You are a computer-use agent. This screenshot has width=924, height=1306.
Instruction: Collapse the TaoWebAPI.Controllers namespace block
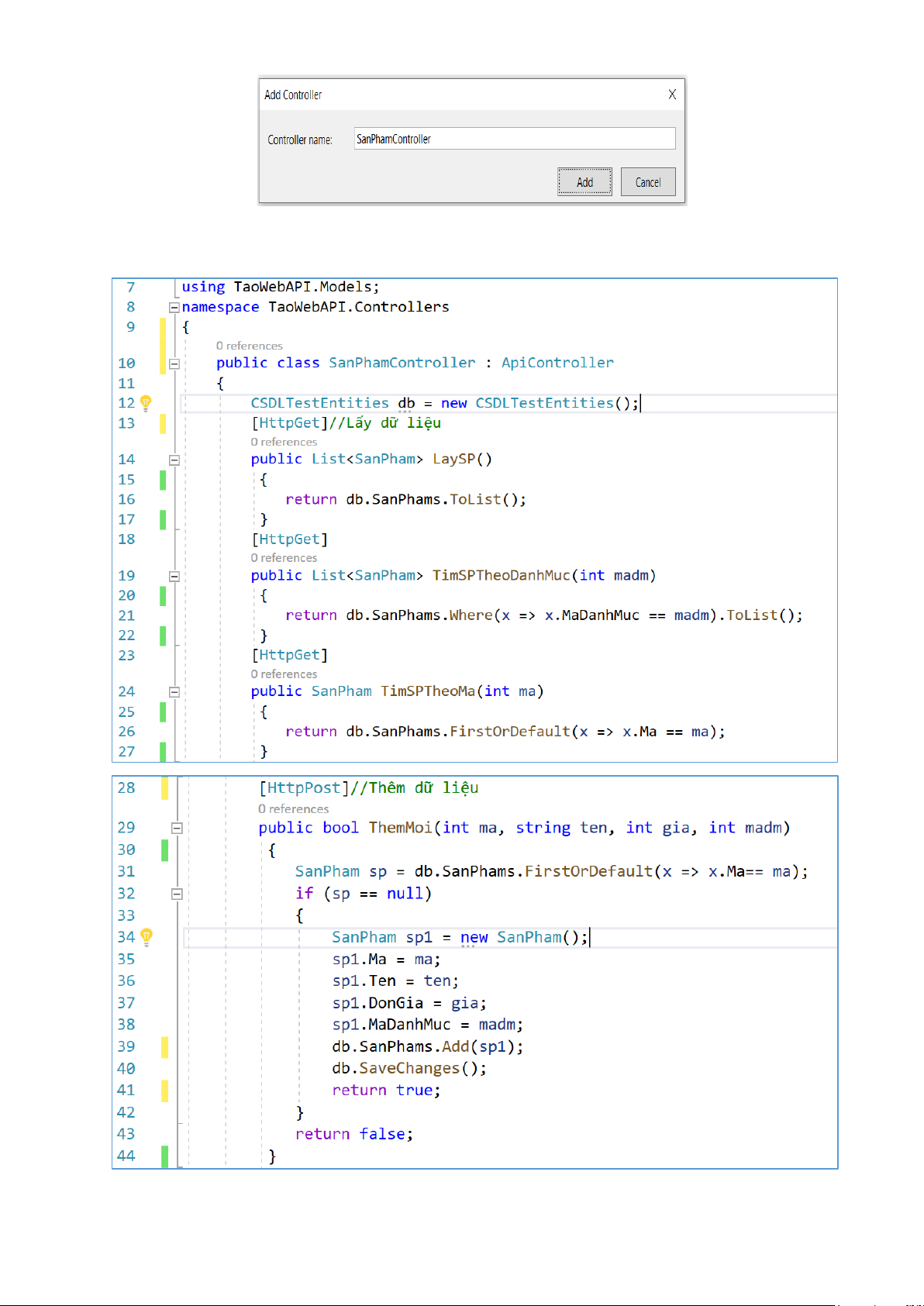tap(174, 307)
